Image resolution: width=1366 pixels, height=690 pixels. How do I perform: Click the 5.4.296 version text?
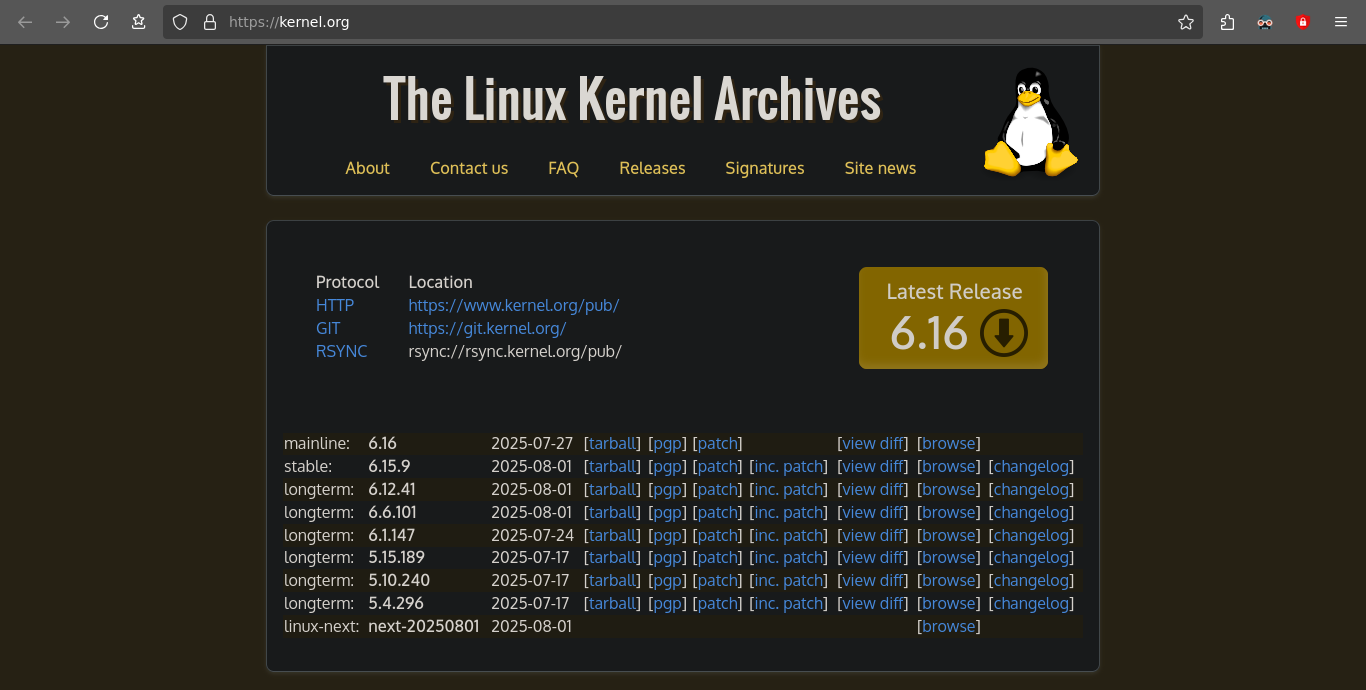pos(396,603)
